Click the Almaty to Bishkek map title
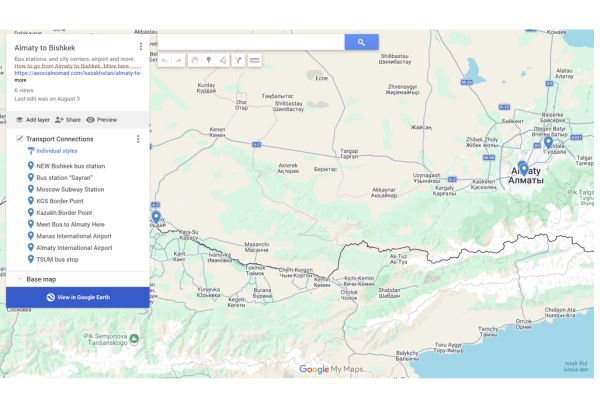600x400 pixels. 45,48
